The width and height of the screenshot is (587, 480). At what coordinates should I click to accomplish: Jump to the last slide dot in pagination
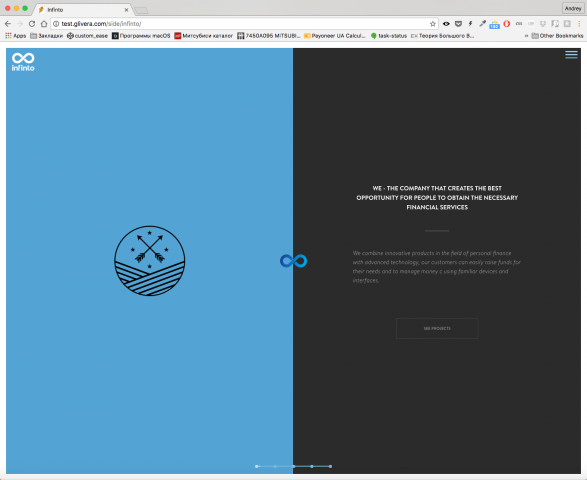pos(330,466)
